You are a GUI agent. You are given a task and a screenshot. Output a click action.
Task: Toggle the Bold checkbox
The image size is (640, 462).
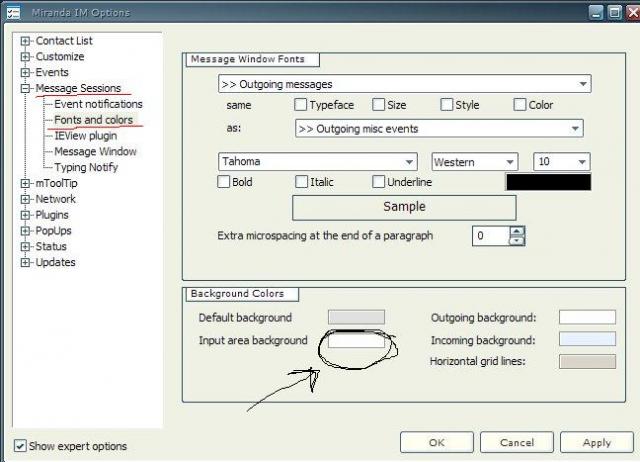pos(224,182)
